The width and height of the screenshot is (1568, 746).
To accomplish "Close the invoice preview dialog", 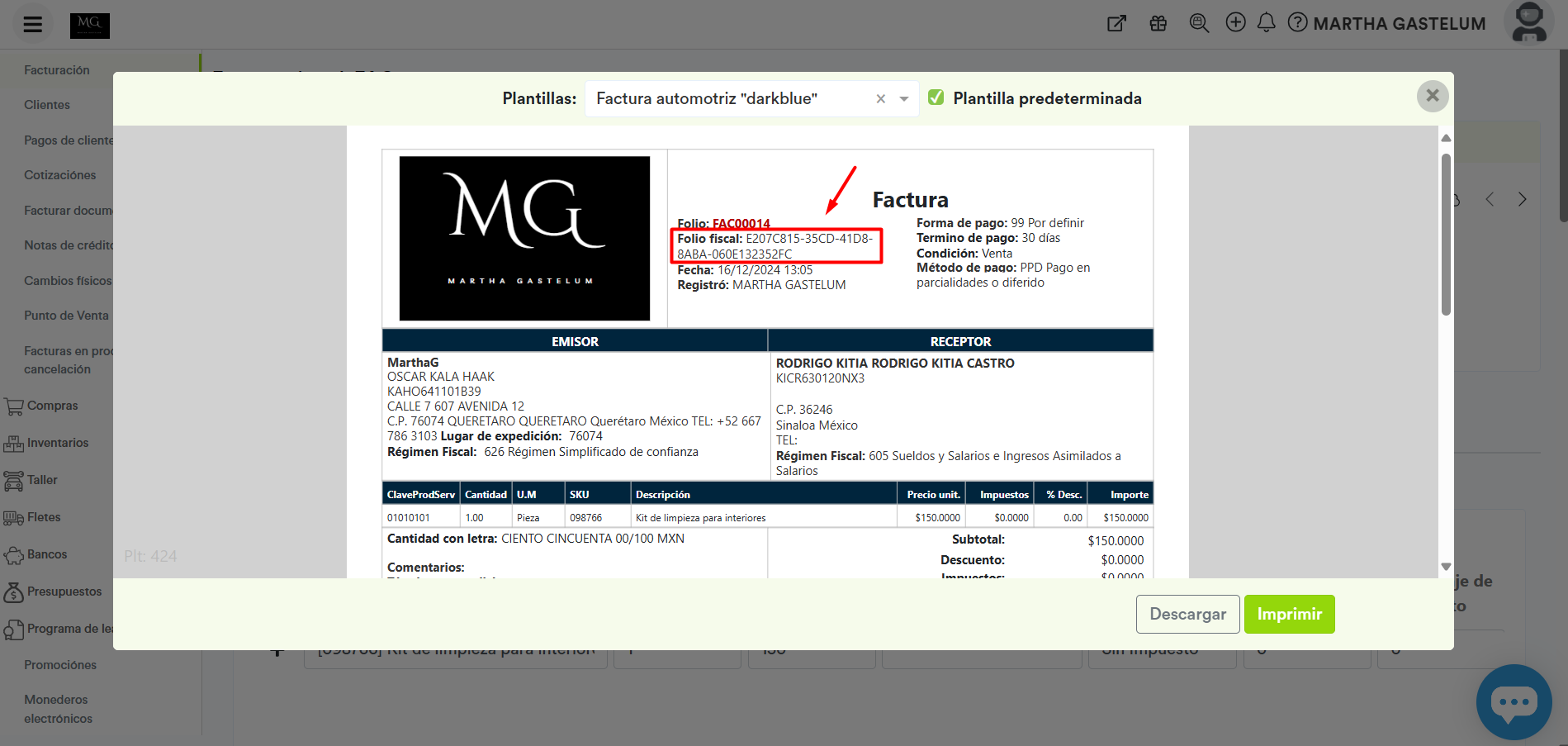I will click(x=1433, y=96).
